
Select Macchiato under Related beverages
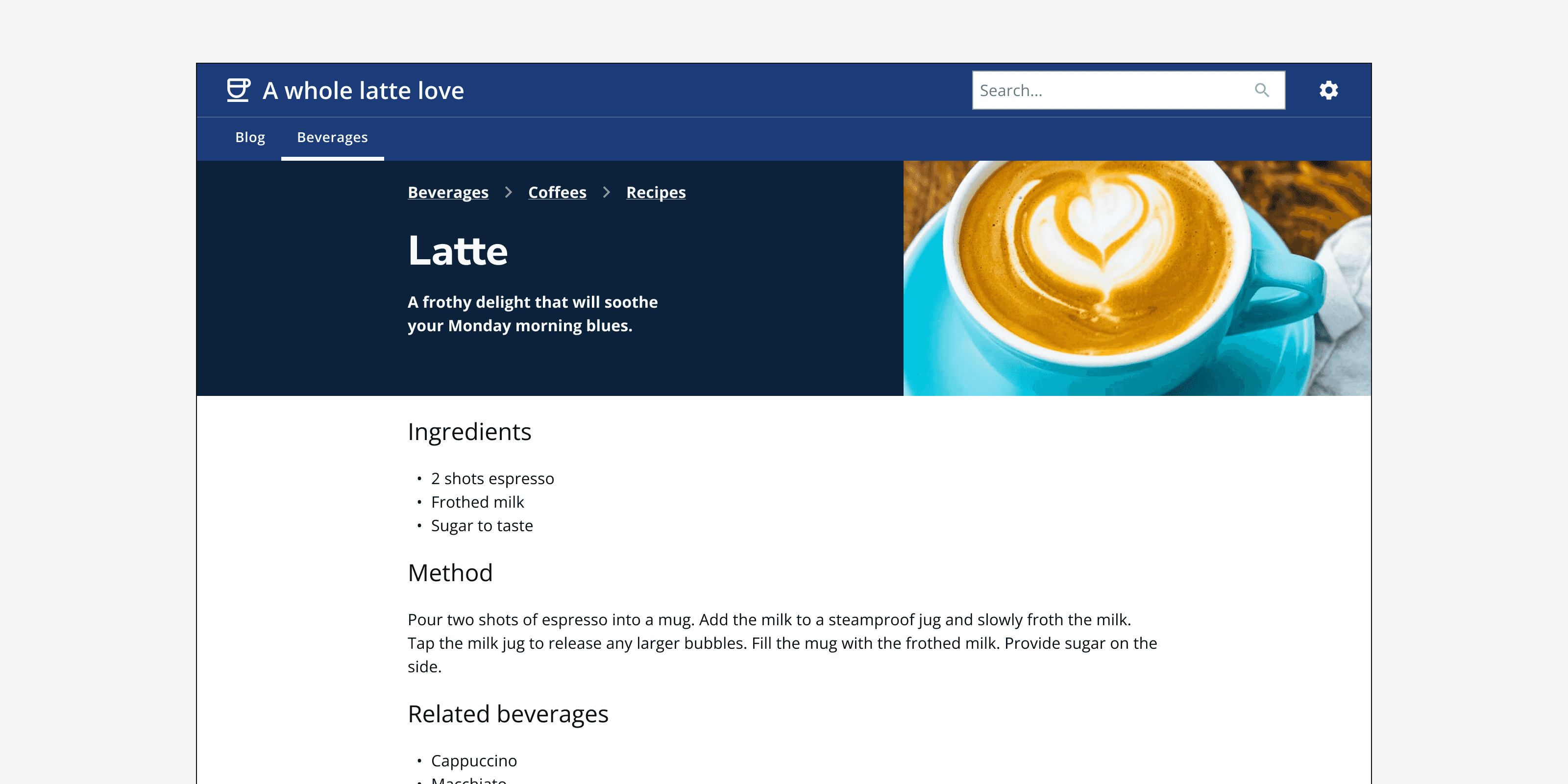coord(469,781)
